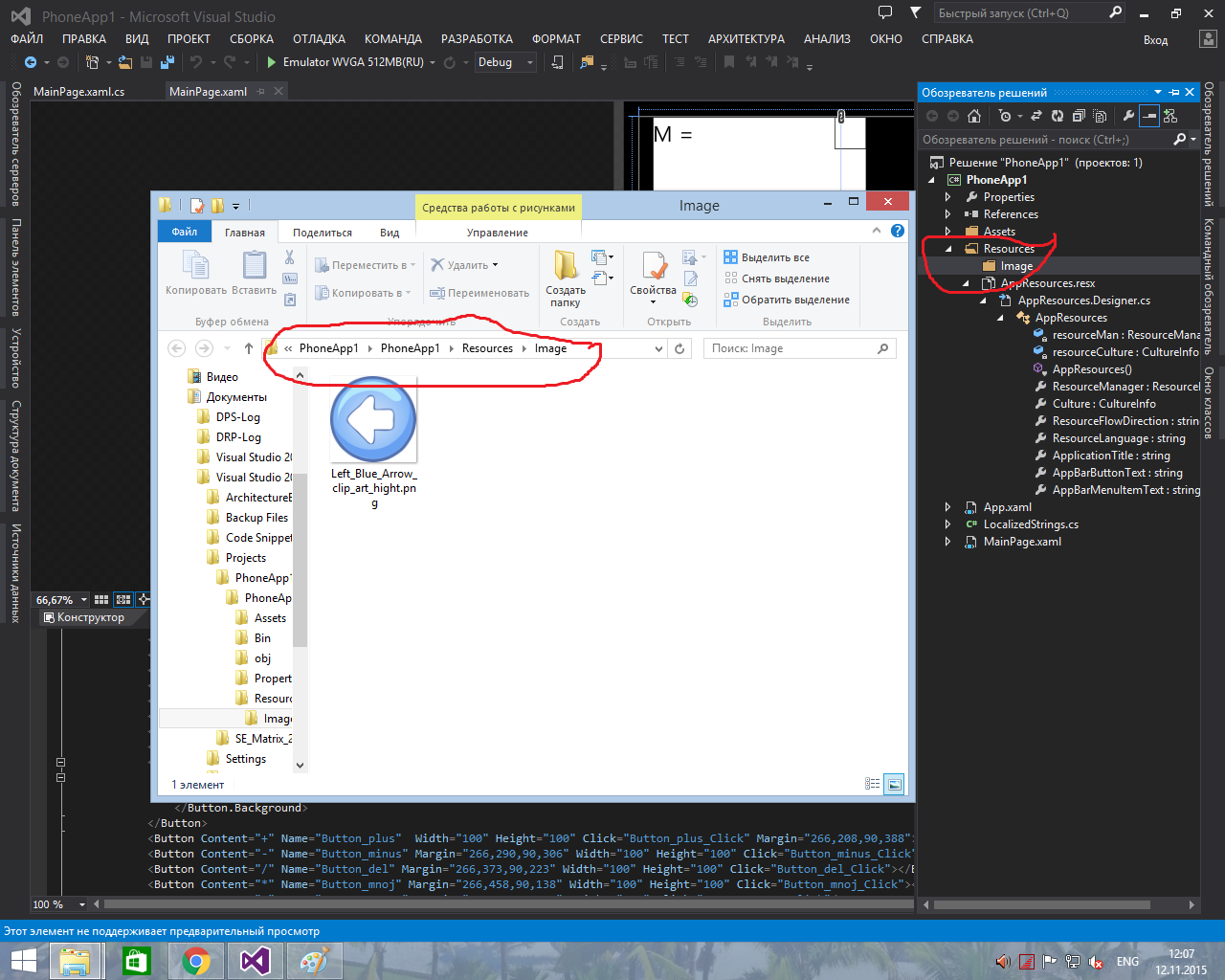Expand the Properties node in Solution Explorer

(947, 197)
